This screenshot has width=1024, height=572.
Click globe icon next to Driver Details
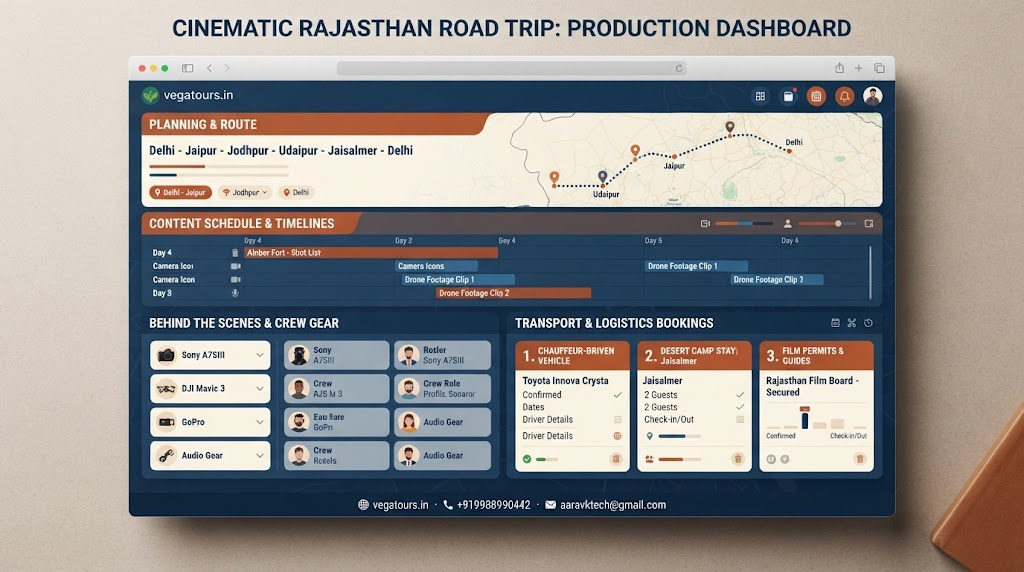click(x=617, y=436)
